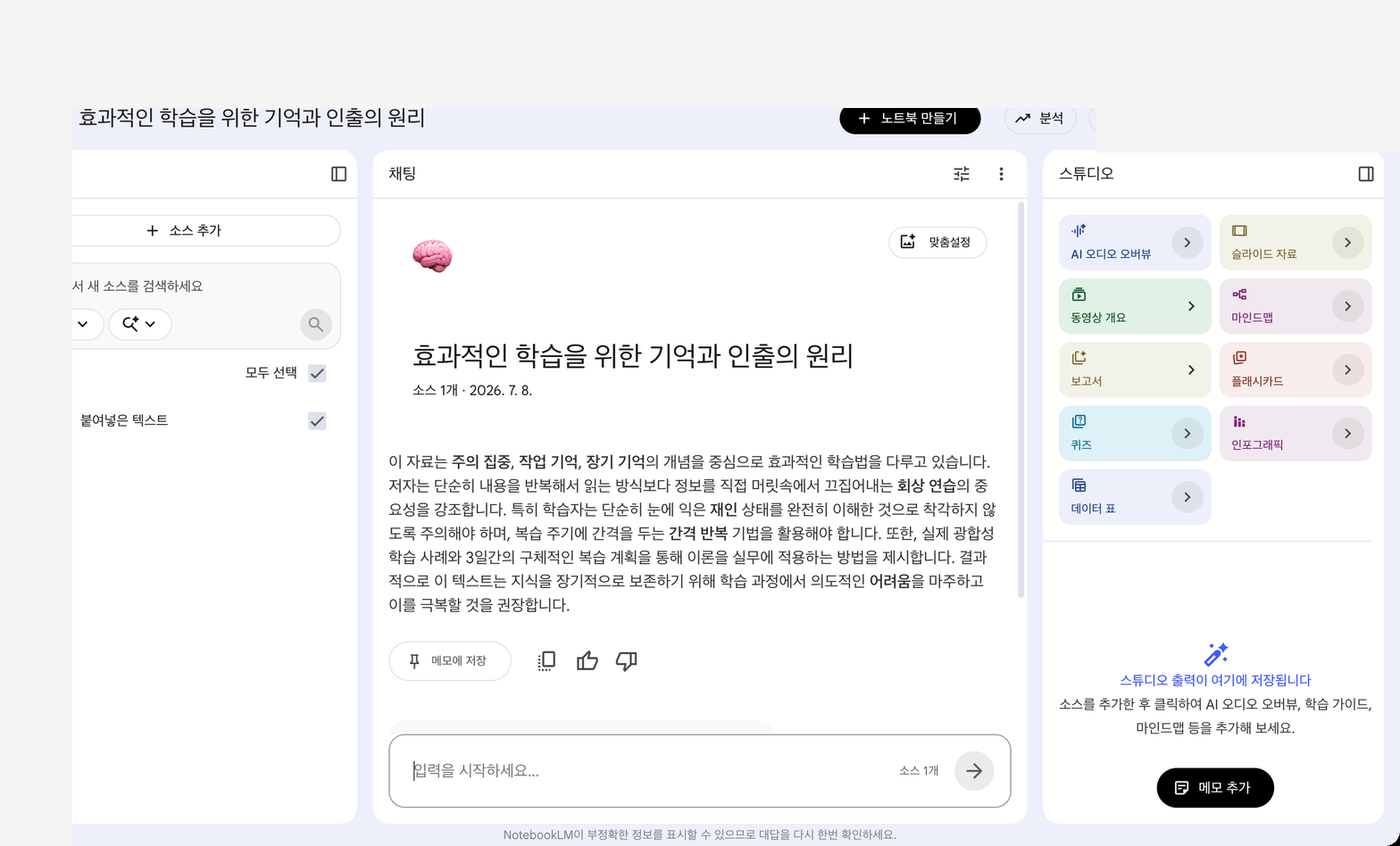
Task: Open 데이터 표 card
Action: coord(1135,497)
